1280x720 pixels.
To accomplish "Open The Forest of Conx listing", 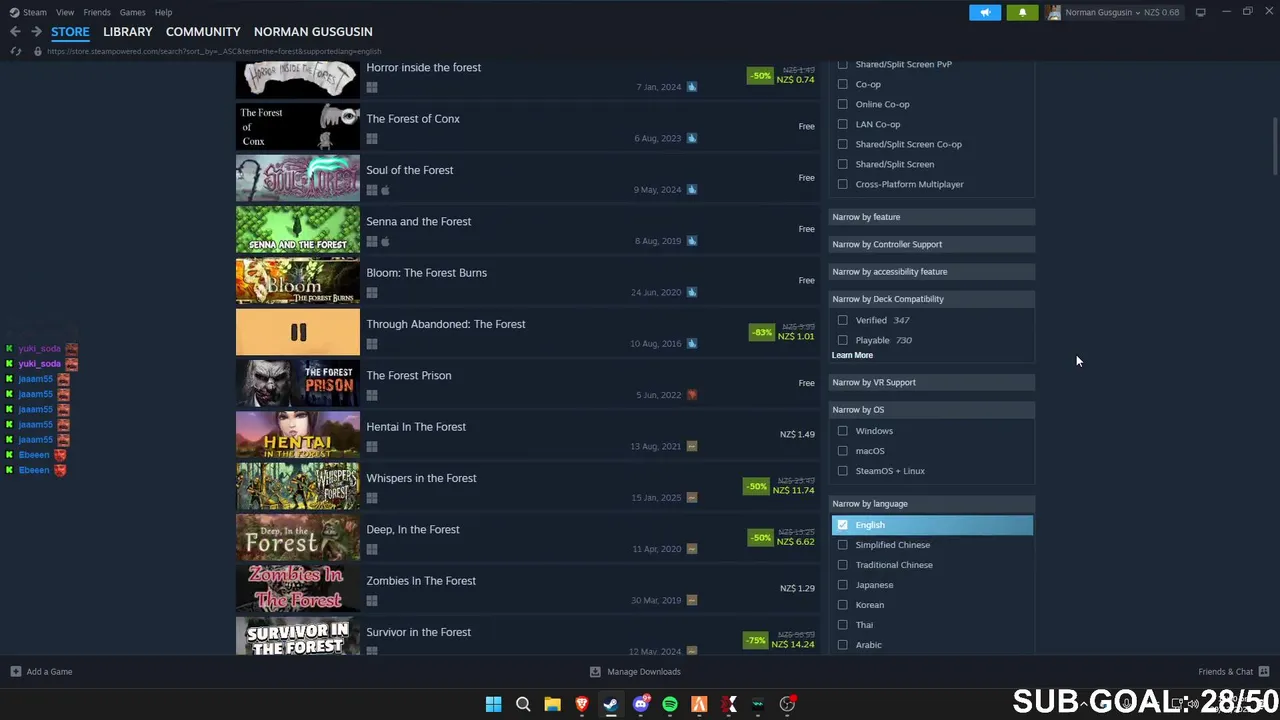I will pos(527,127).
